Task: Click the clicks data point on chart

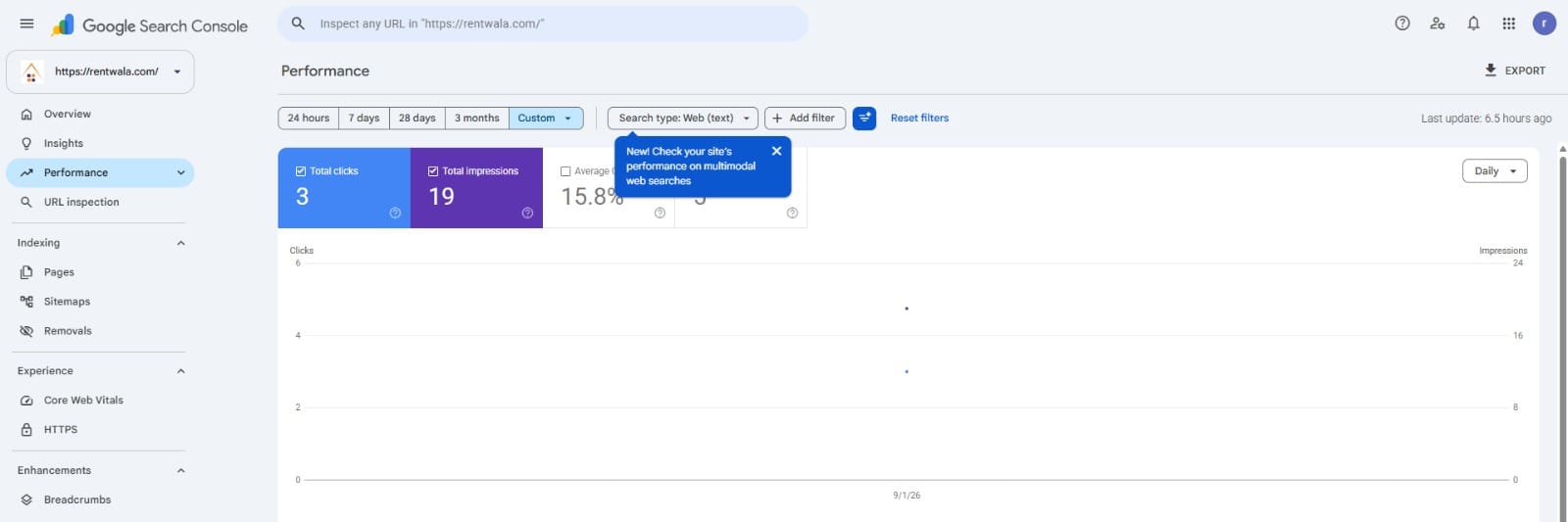Action: (x=906, y=371)
